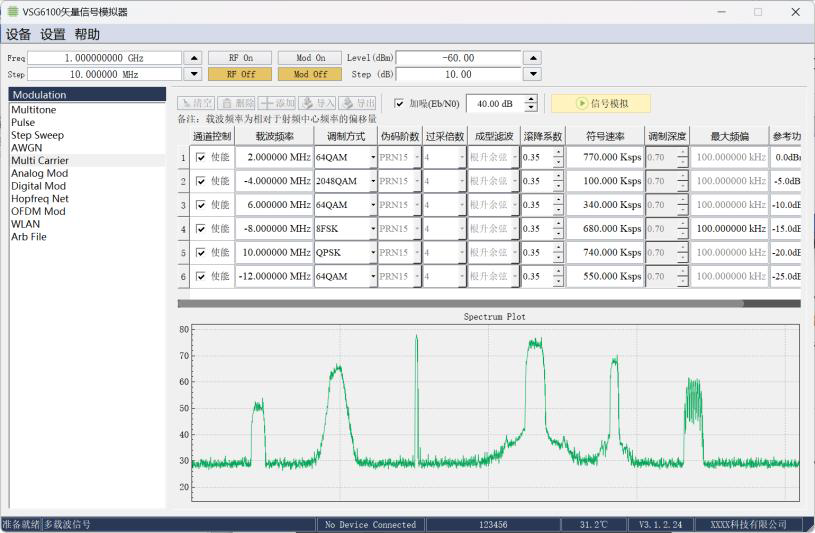Click the VSG6100 app icon in title bar

pos(12,11)
